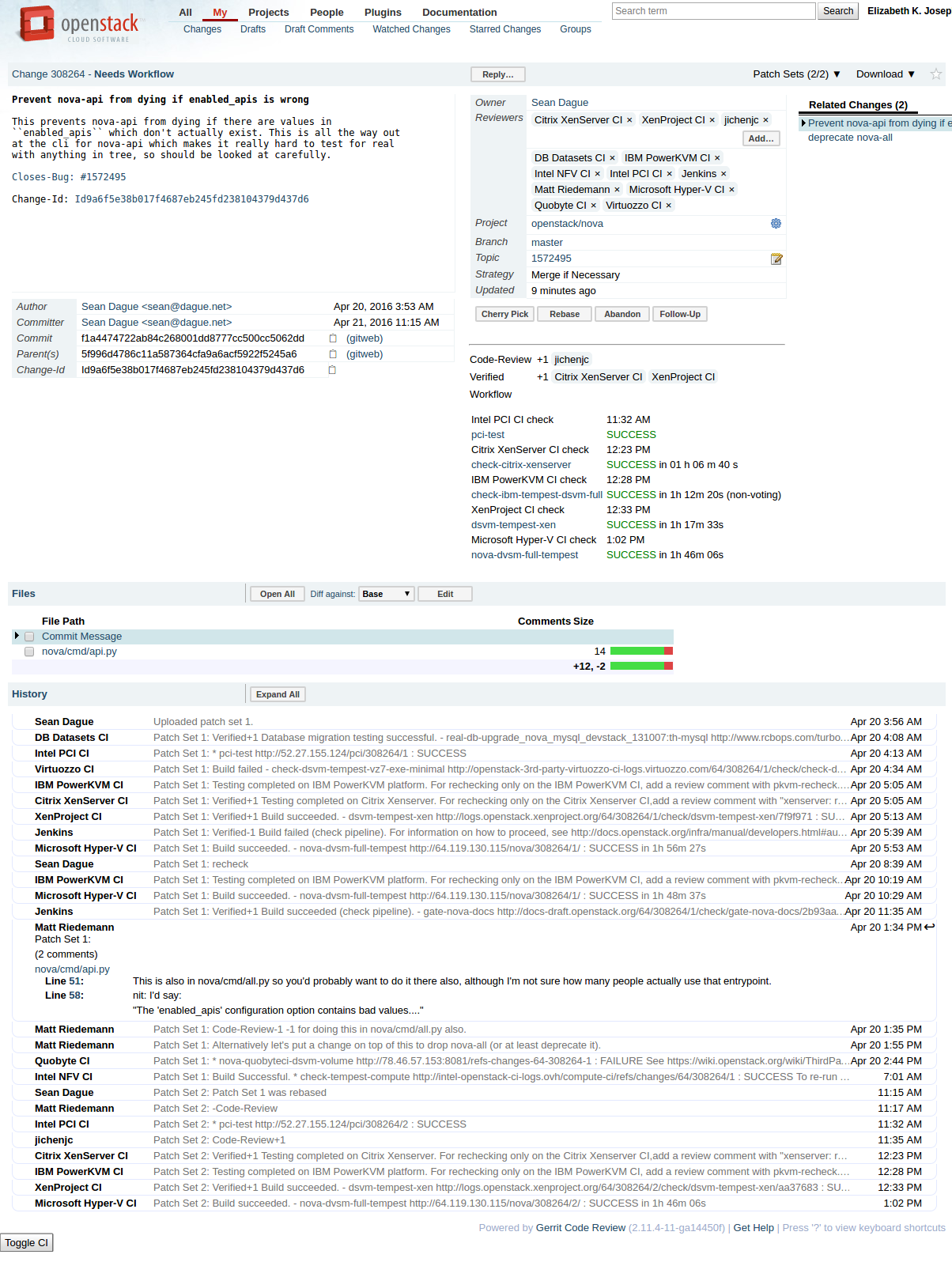This screenshot has width=952, height=1262.
Task: Click the Search button
Action: point(838,11)
